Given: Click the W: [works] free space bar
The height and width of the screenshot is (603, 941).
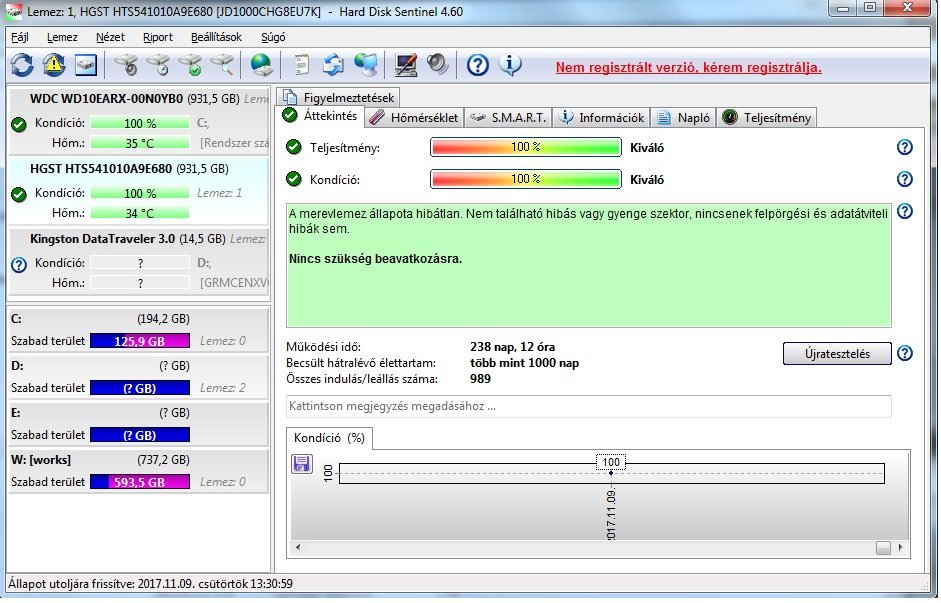Looking at the screenshot, I should pyautogui.click(x=140, y=482).
